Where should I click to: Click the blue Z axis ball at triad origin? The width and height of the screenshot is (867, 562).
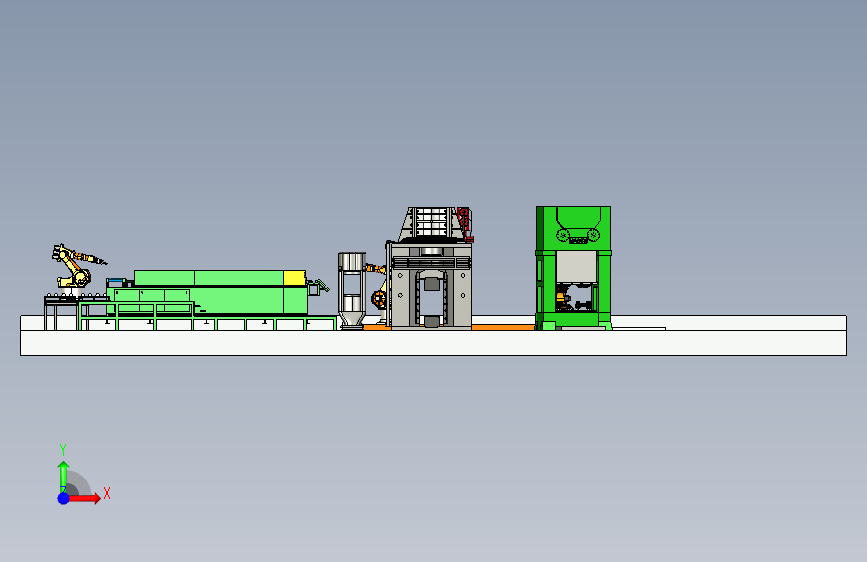[64, 498]
